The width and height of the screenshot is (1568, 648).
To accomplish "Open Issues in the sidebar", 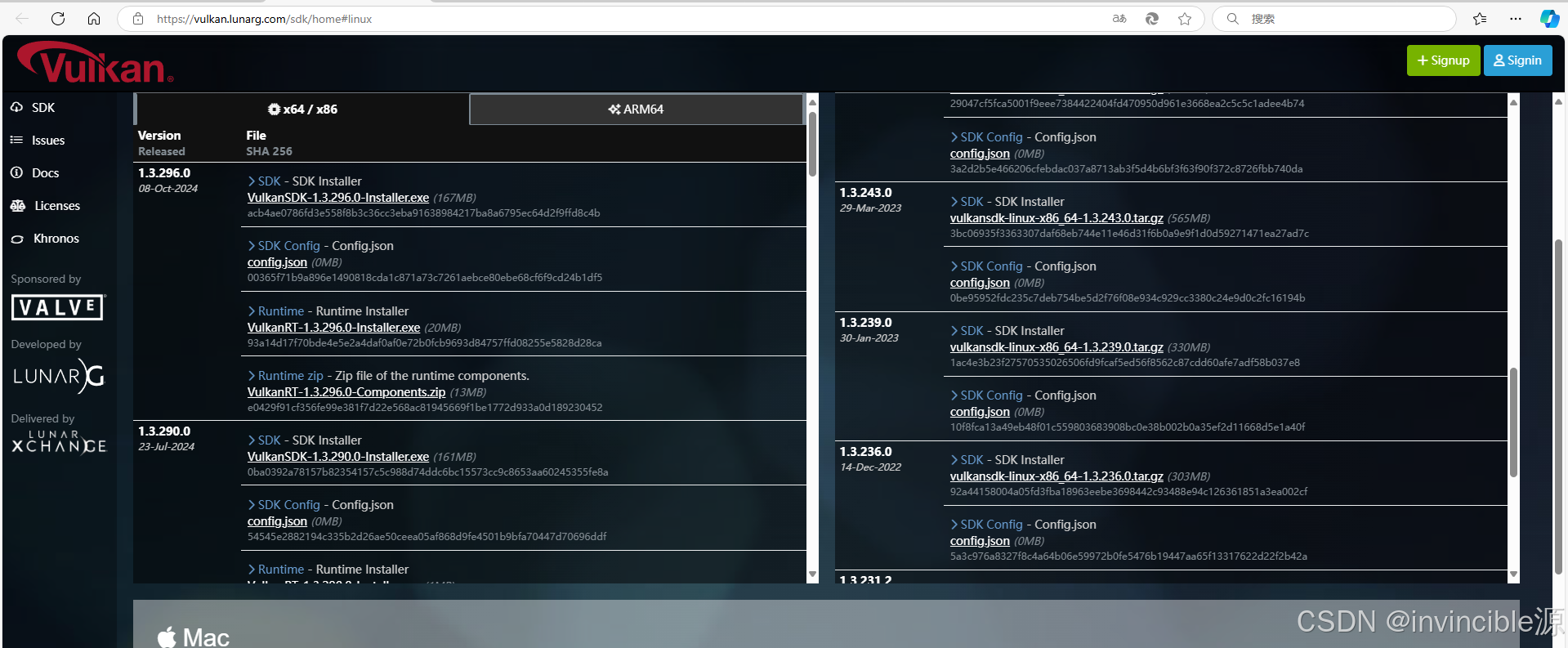I will [38, 140].
